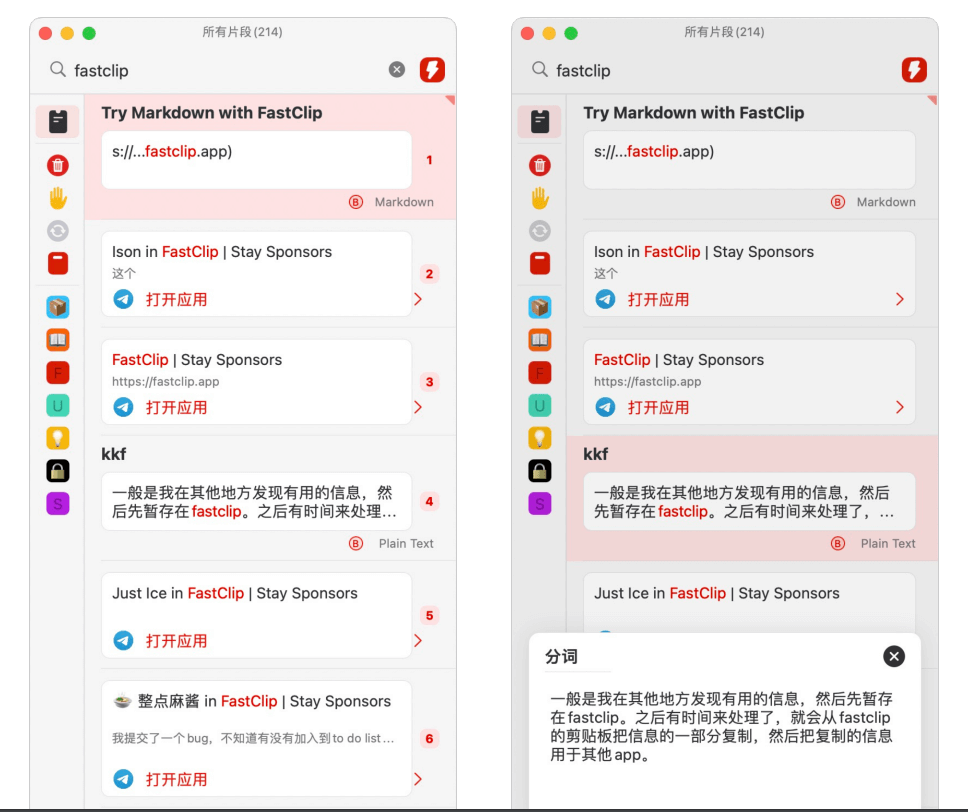
Task: Click the 'Markdown' type label in right window
Action: coord(887,202)
